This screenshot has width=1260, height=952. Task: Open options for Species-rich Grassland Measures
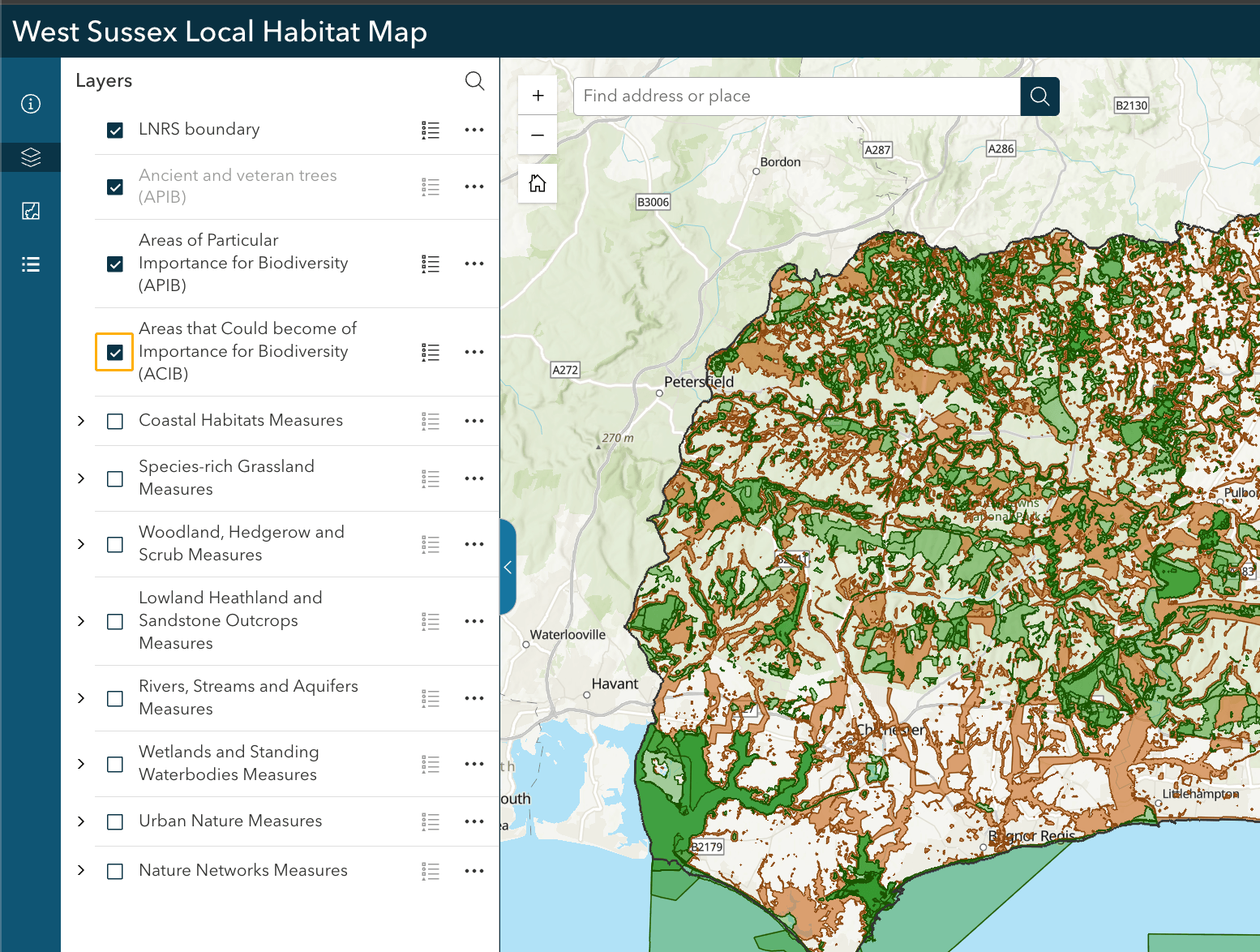point(474,478)
